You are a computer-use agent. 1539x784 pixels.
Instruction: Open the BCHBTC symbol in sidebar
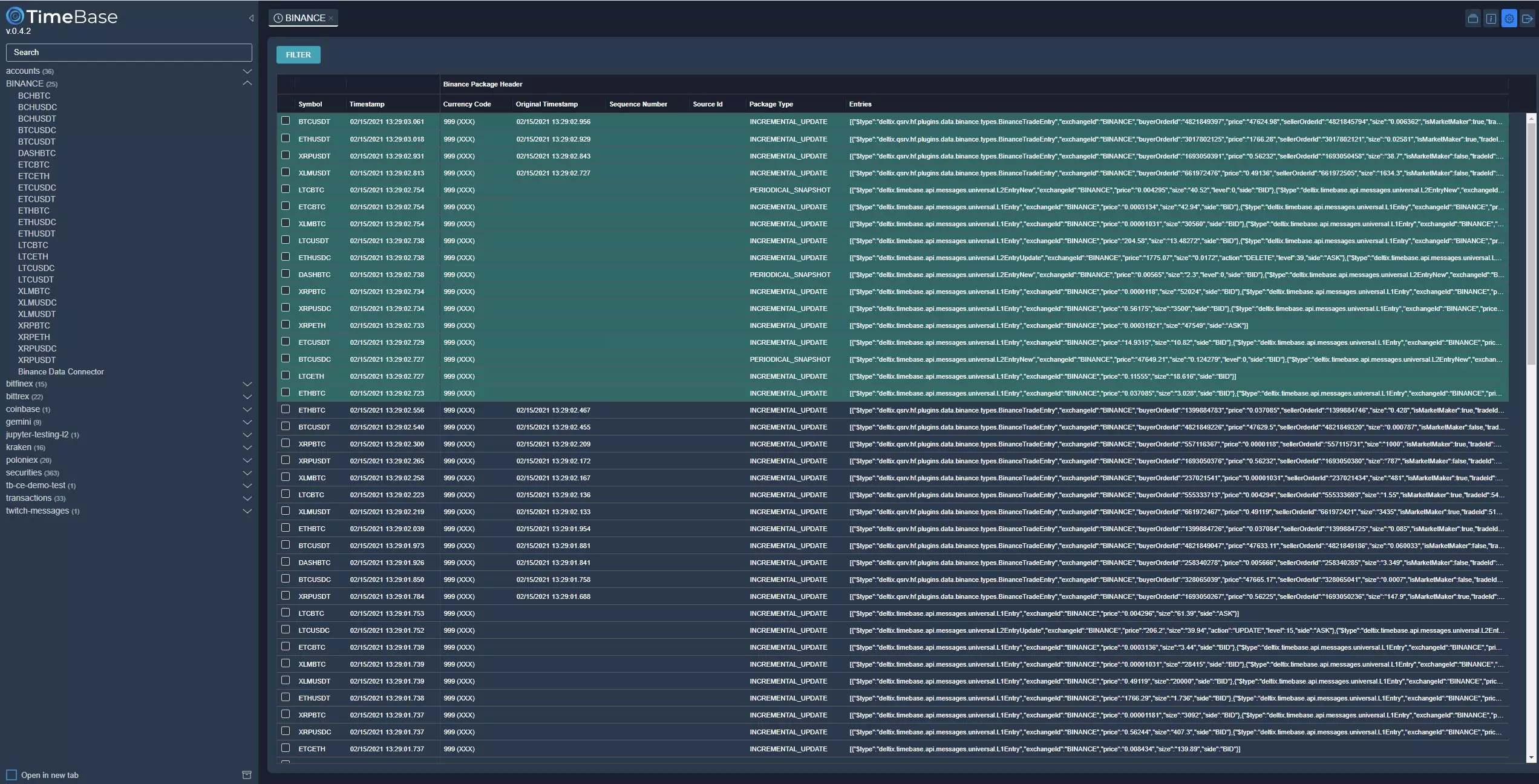click(34, 96)
